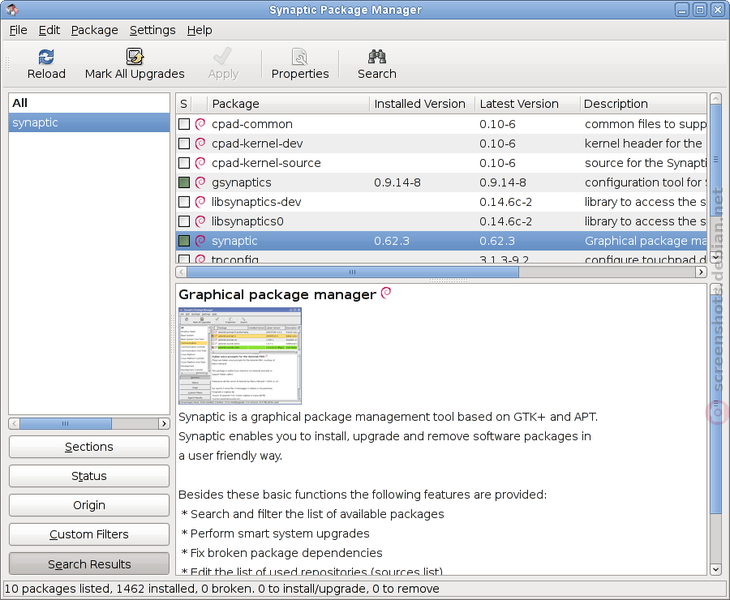Click the Origin filter button
The image size is (730, 600).
89,505
